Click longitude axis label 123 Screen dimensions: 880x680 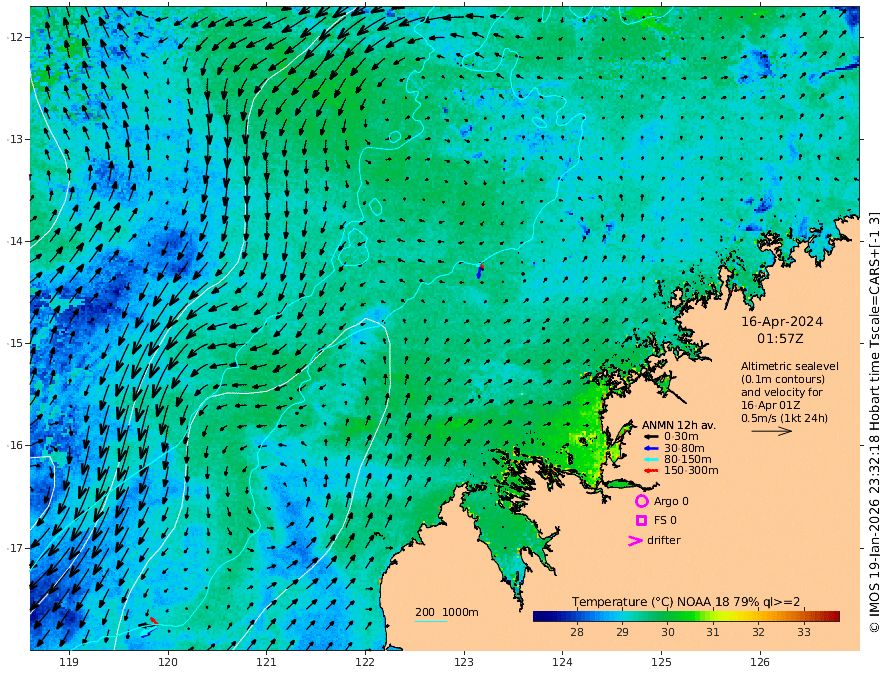[464, 663]
